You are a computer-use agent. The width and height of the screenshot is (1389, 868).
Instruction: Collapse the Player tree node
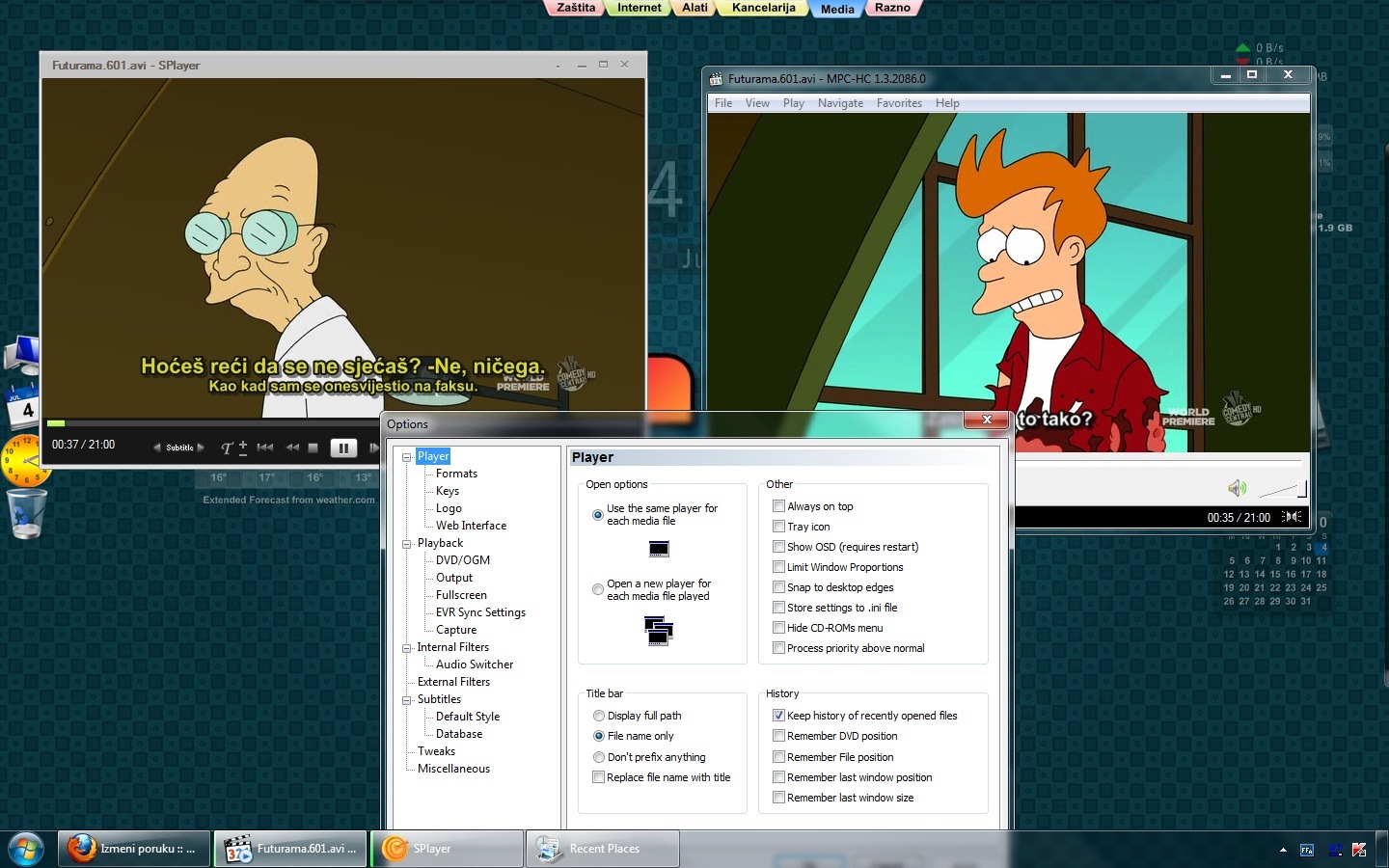click(x=407, y=457)
